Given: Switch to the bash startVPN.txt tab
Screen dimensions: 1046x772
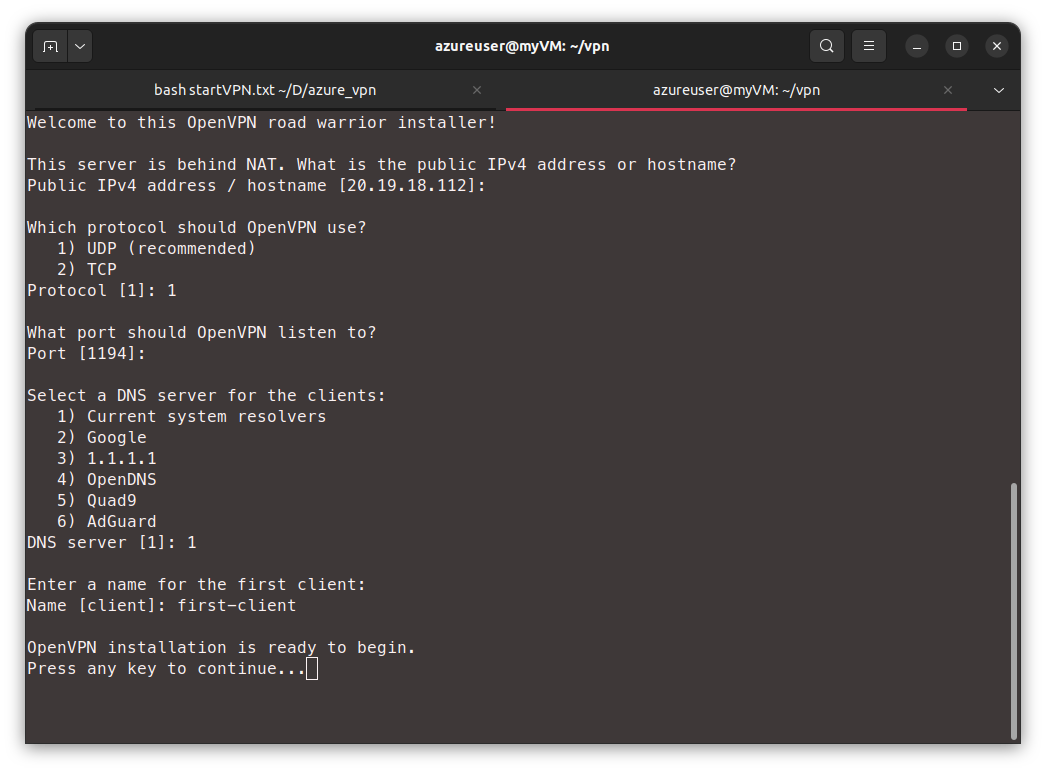Looking at the screenshot, I should tap(265, 90).
